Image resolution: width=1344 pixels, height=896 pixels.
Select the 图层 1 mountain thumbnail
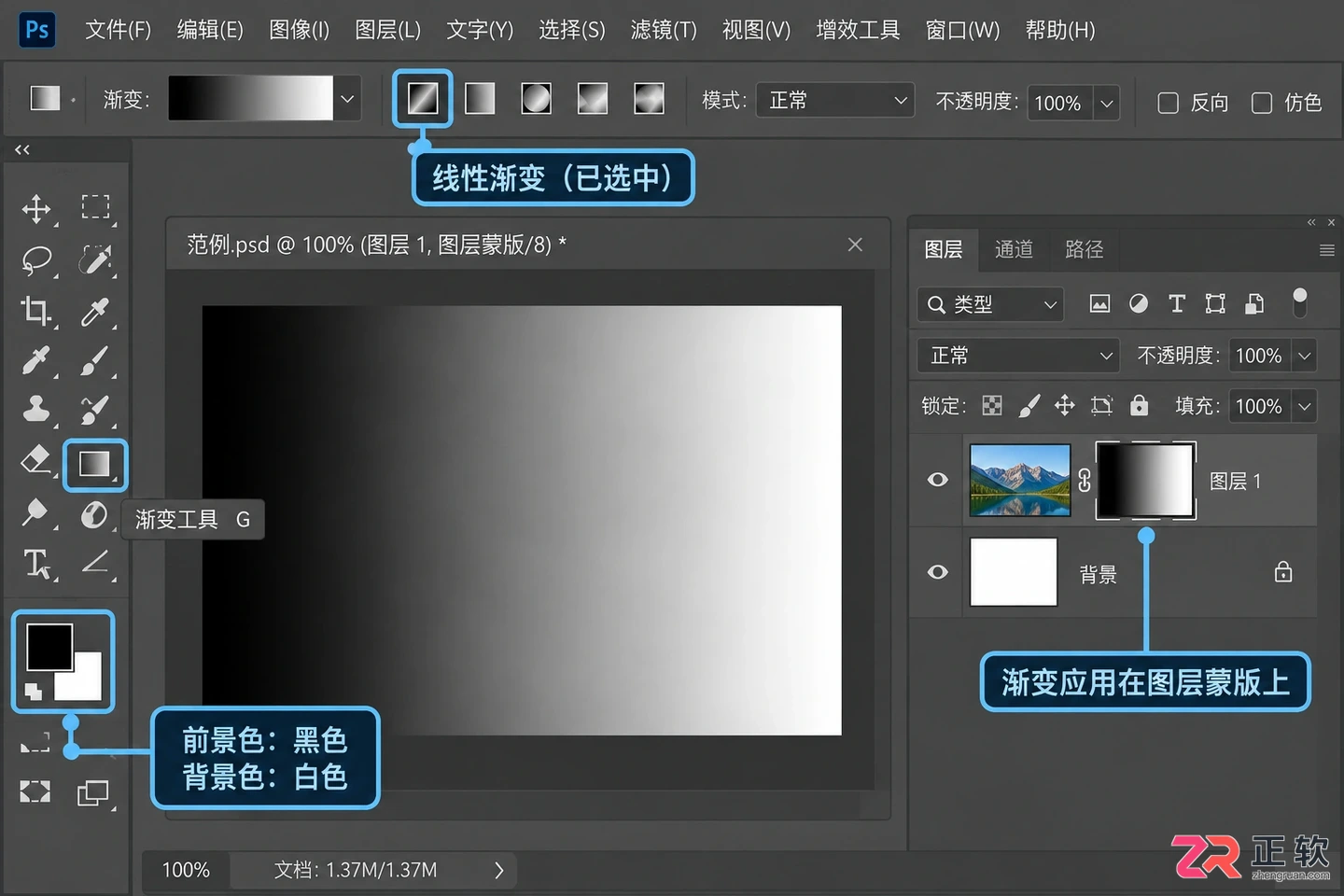click(x=1020, y=480)
